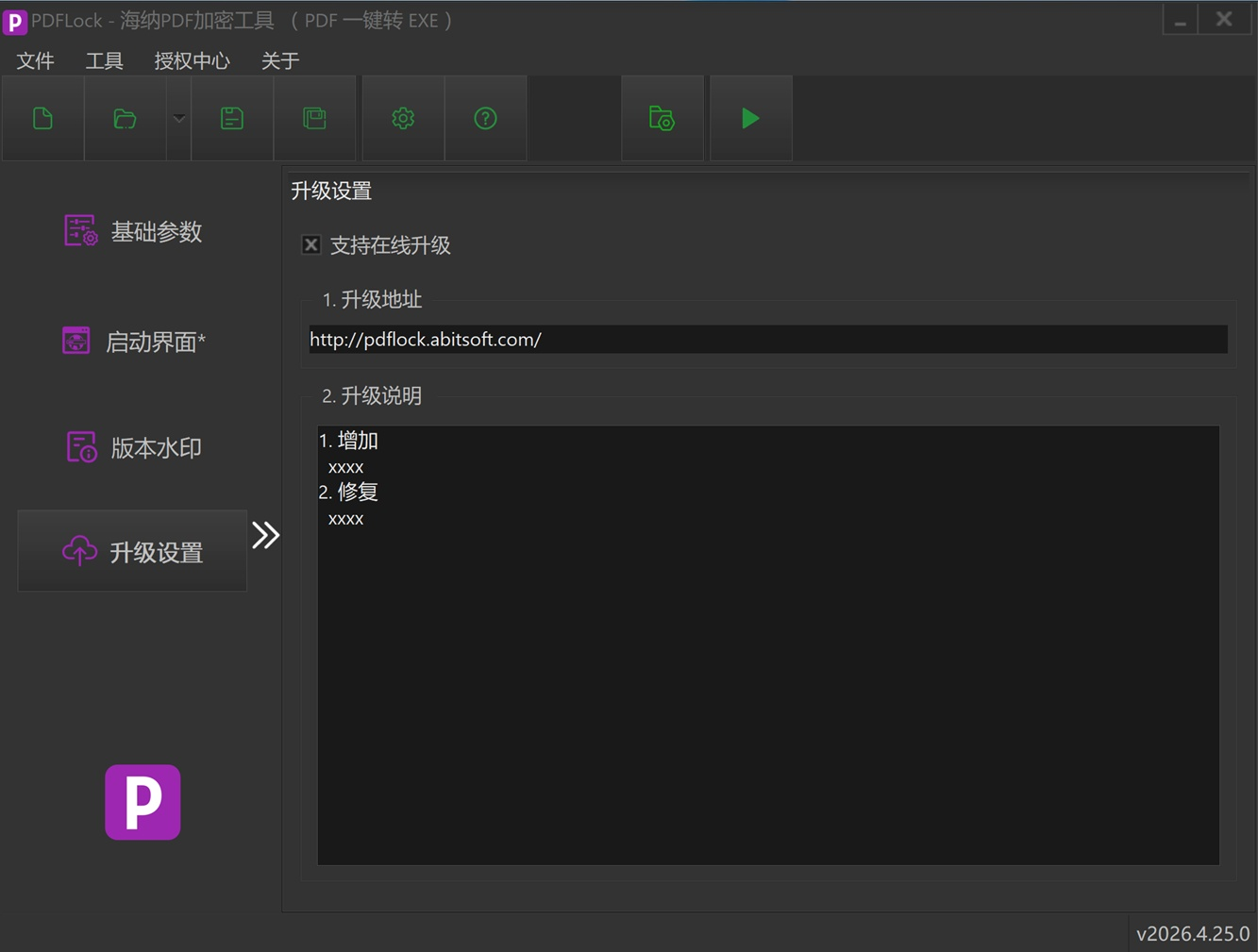The width and height of the screenshot is (1258, 952).
Task: Click the version text v2026.4.25.0
Action: [x=1193, y=933]
